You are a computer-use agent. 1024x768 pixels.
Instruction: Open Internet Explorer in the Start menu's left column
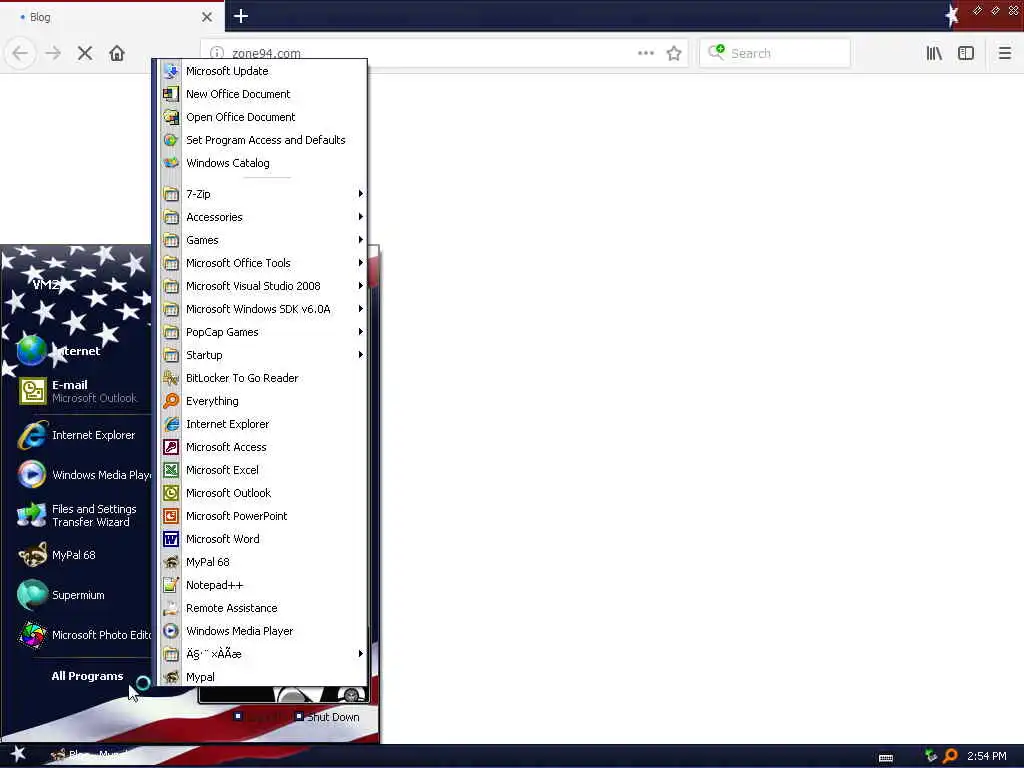(x=82, y=435)
